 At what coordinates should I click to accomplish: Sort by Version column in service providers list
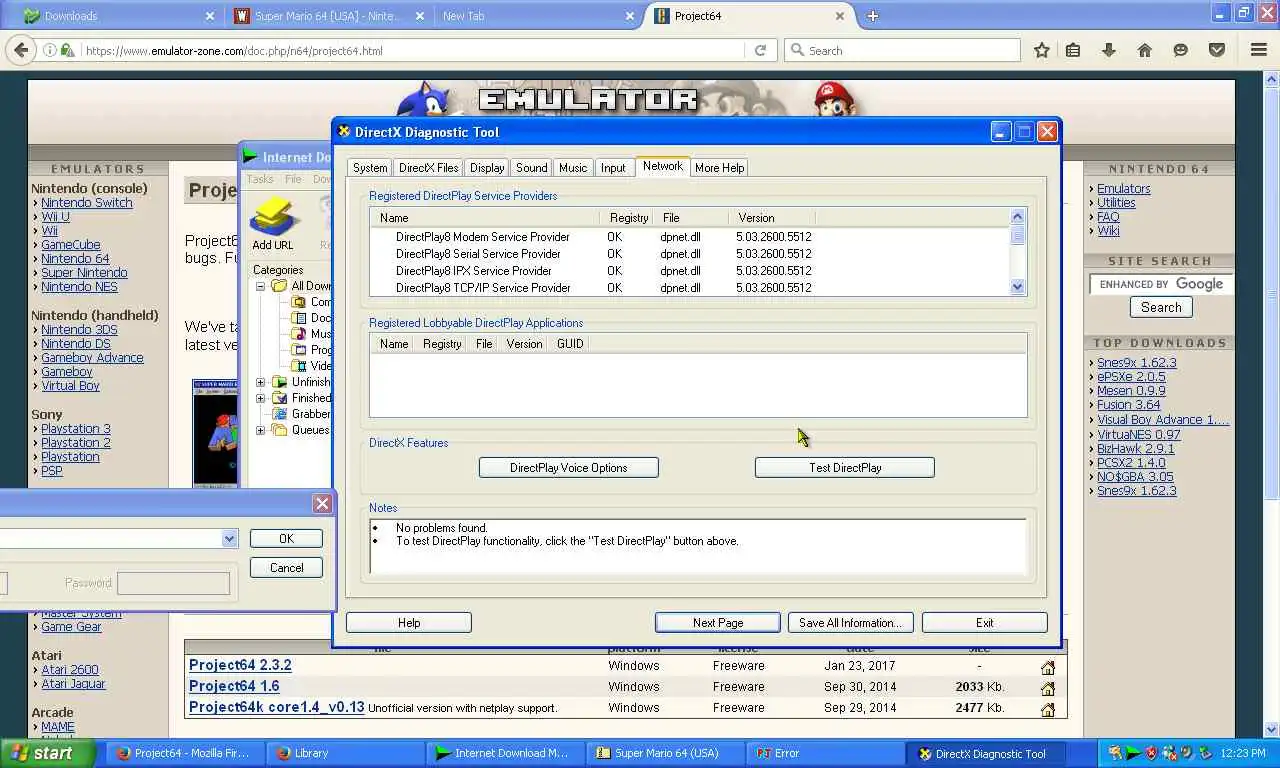pyautogui.click(x=773, y=218)
